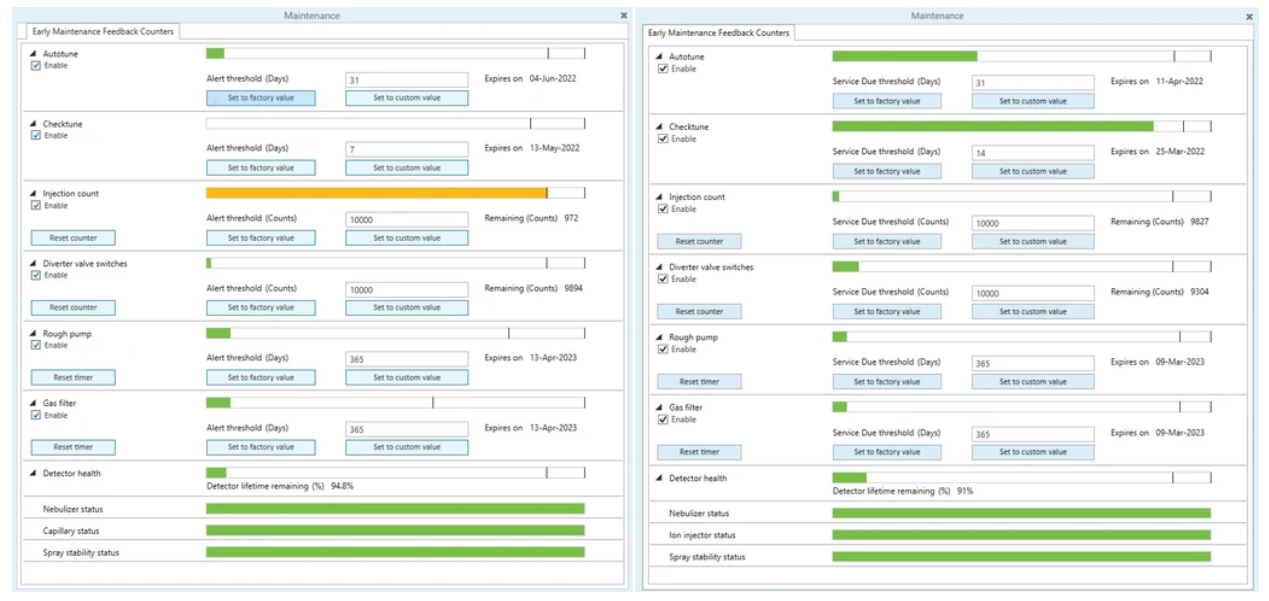Disable Diverter valve switches counter, right window
The width and height of the screenshot is (1269, 601).
[662, 279]
